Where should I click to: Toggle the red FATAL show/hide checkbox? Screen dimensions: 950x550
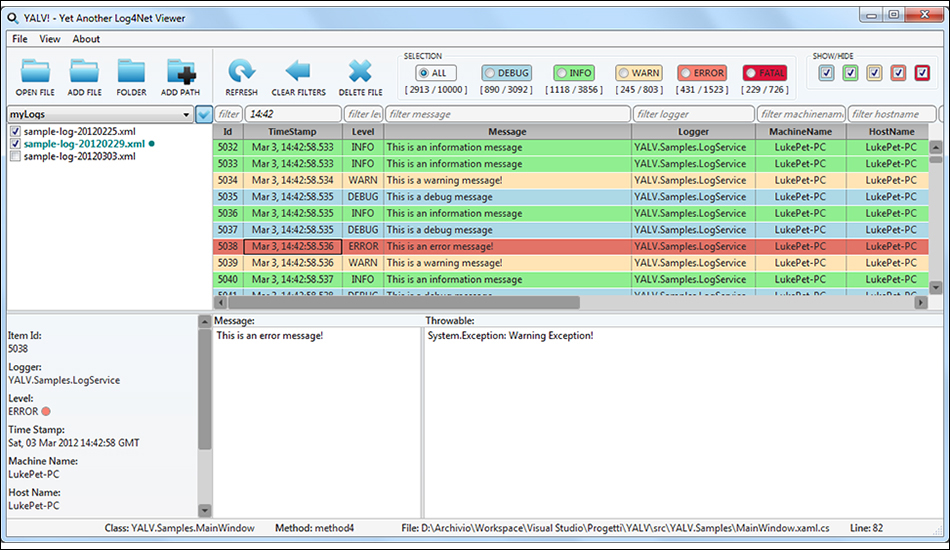click(x=922, y=73)
